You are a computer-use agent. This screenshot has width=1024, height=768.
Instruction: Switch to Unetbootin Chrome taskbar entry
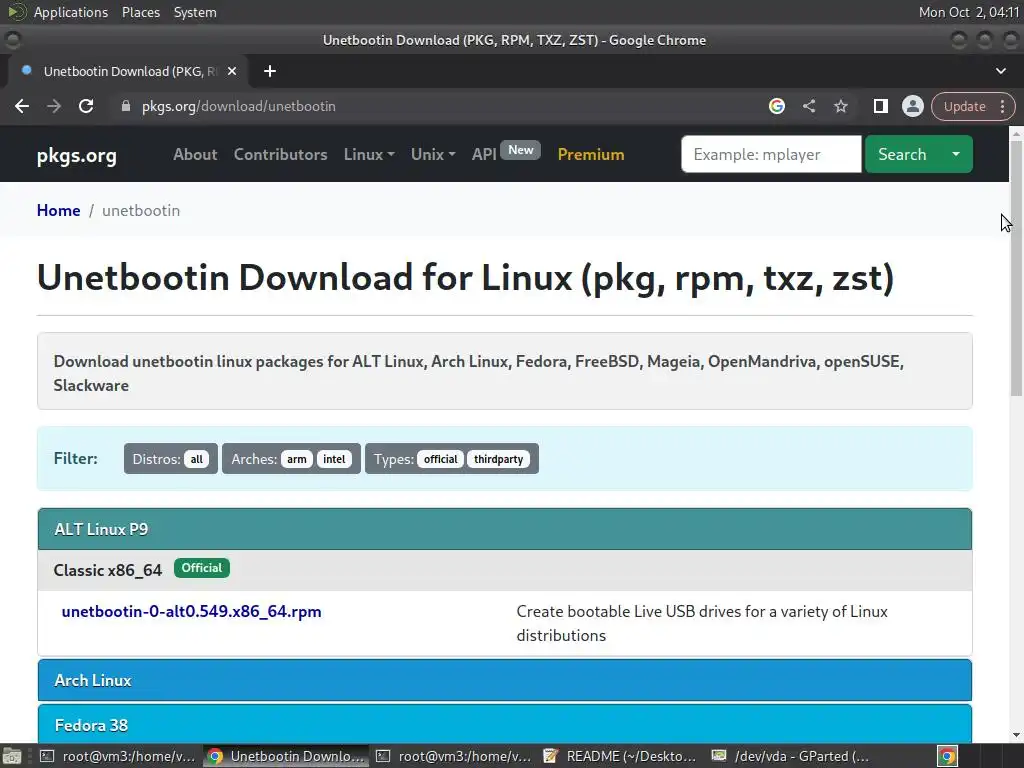(286, 756)
